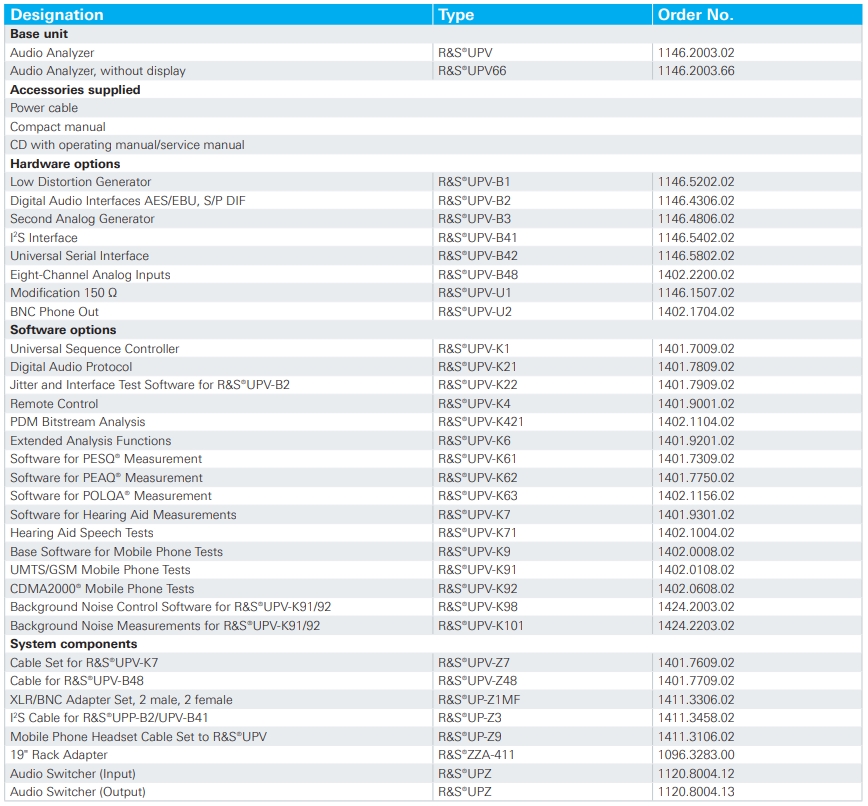Select "PDM Bitstream Analysis" designation
Viewport: 868px width, 806px height.
pos(78,422)
